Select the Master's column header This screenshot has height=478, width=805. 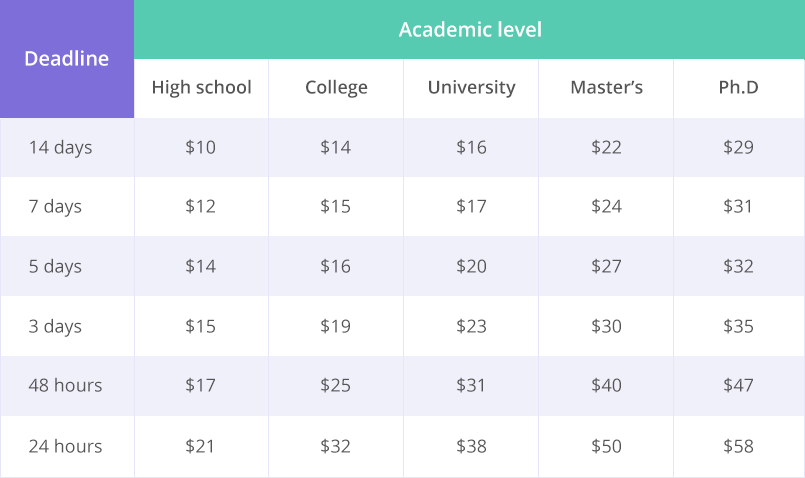pos(606,88)
